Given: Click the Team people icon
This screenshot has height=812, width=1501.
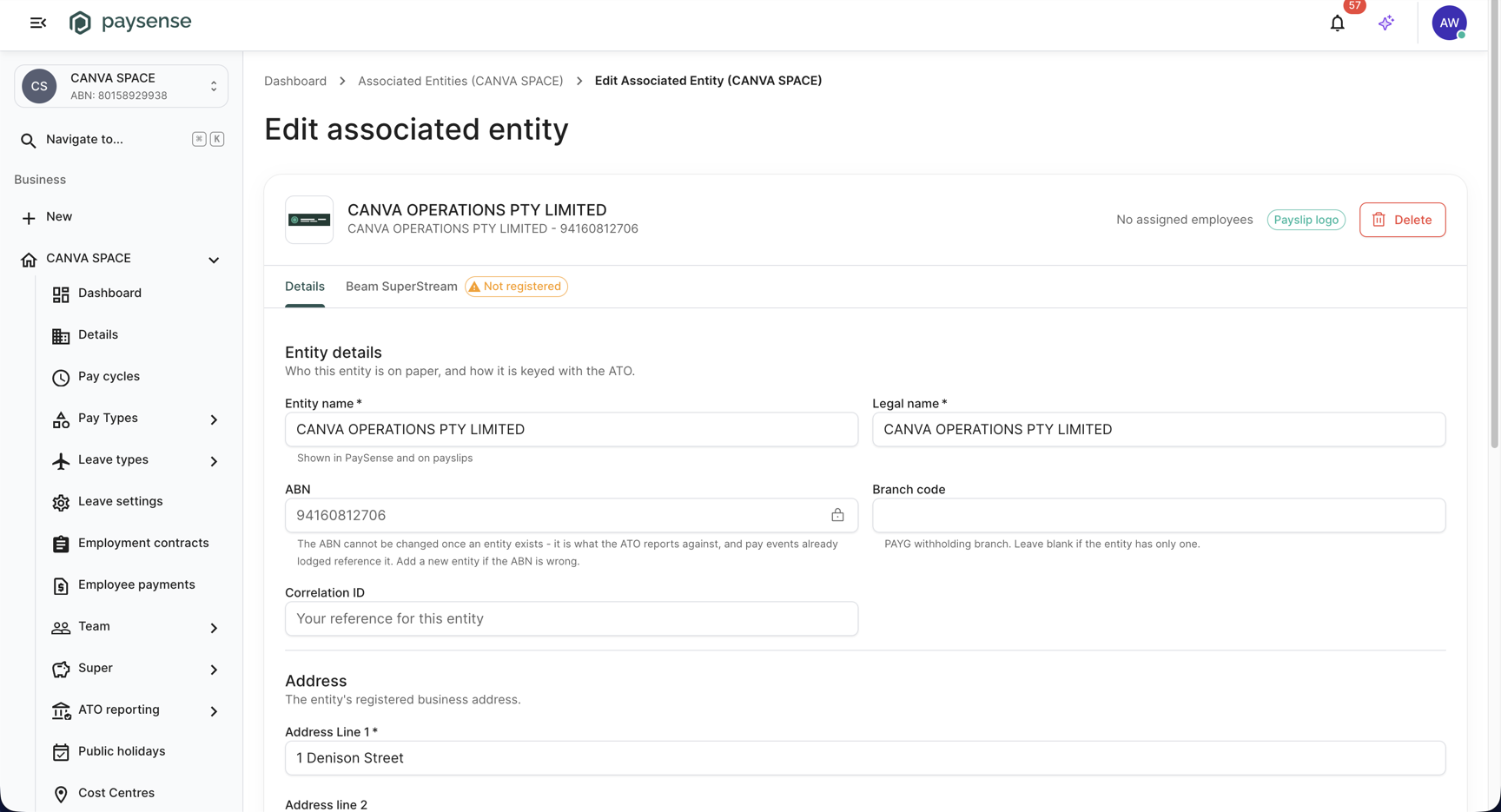Looking at the screenshot, I should (x=61, y=628).
